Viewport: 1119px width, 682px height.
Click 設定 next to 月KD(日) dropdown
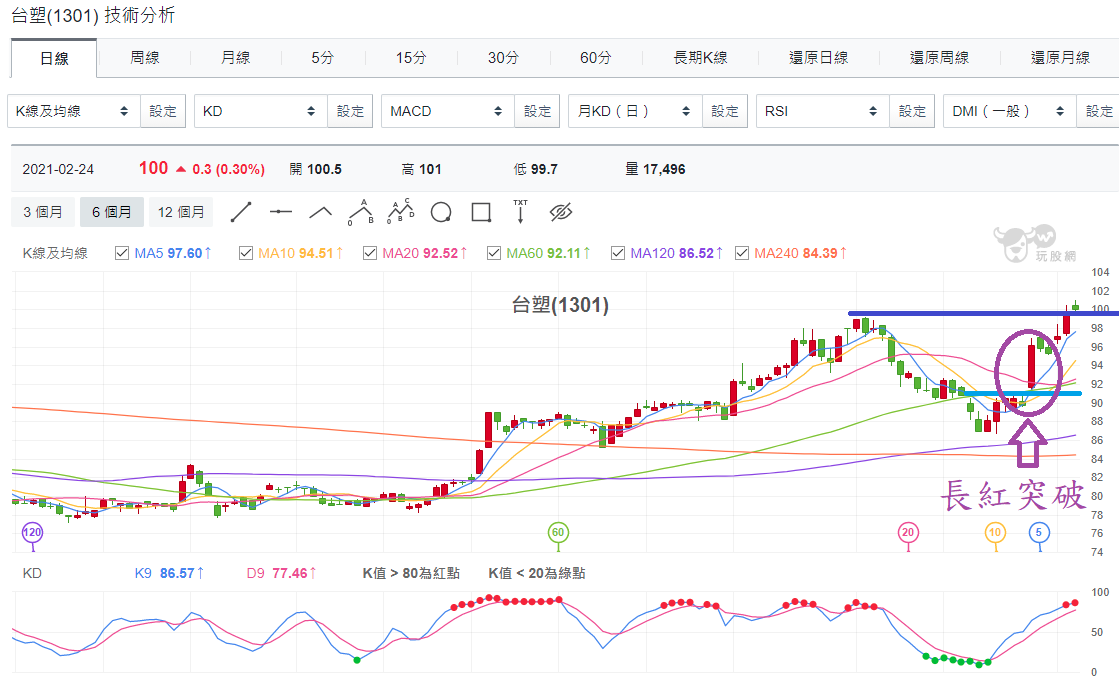coord(725,111)
